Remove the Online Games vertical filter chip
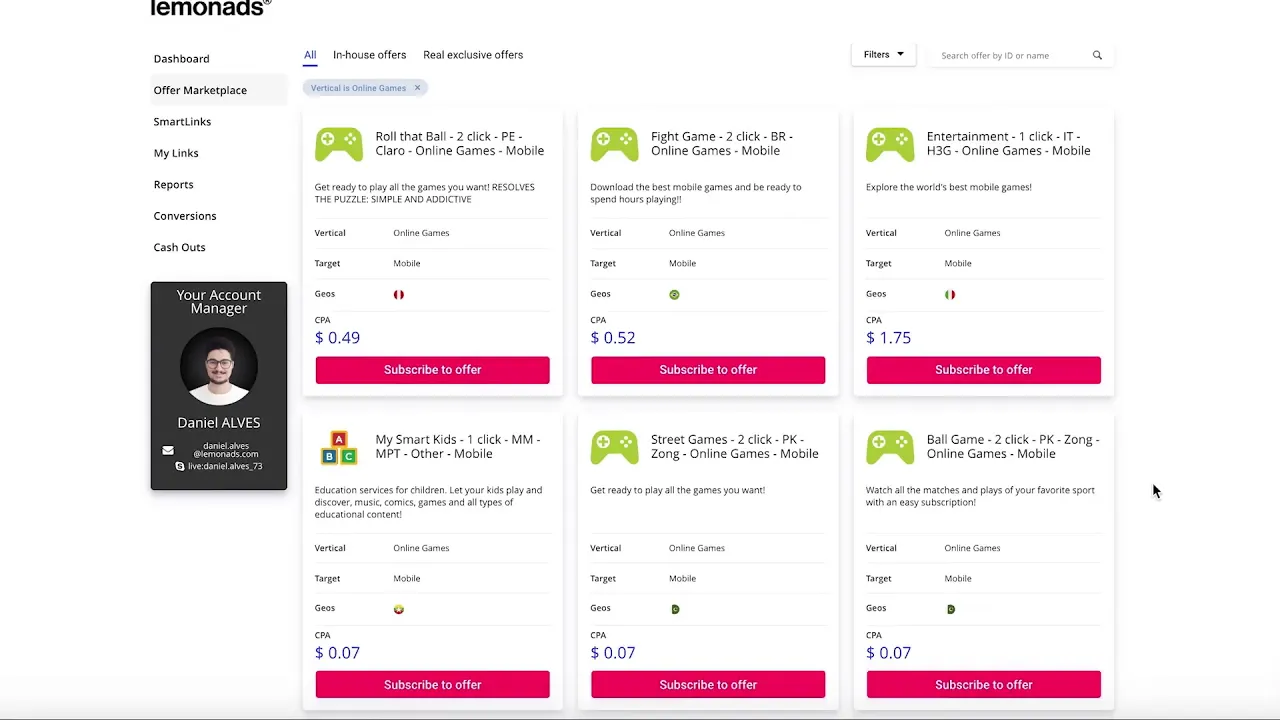Viewport: 1280px width, 720px height. click(417, 88)
